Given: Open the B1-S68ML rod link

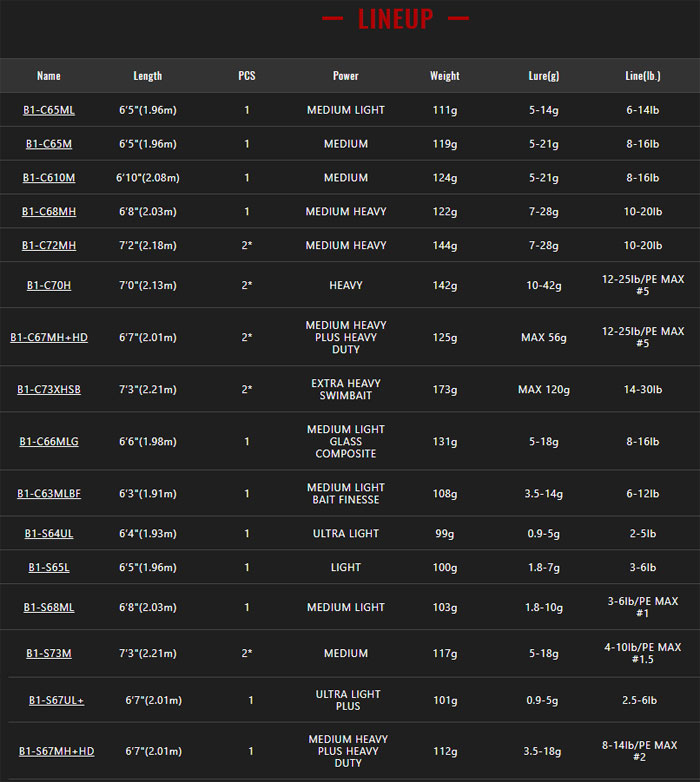Looking at the screenshot, I should 49,607.
